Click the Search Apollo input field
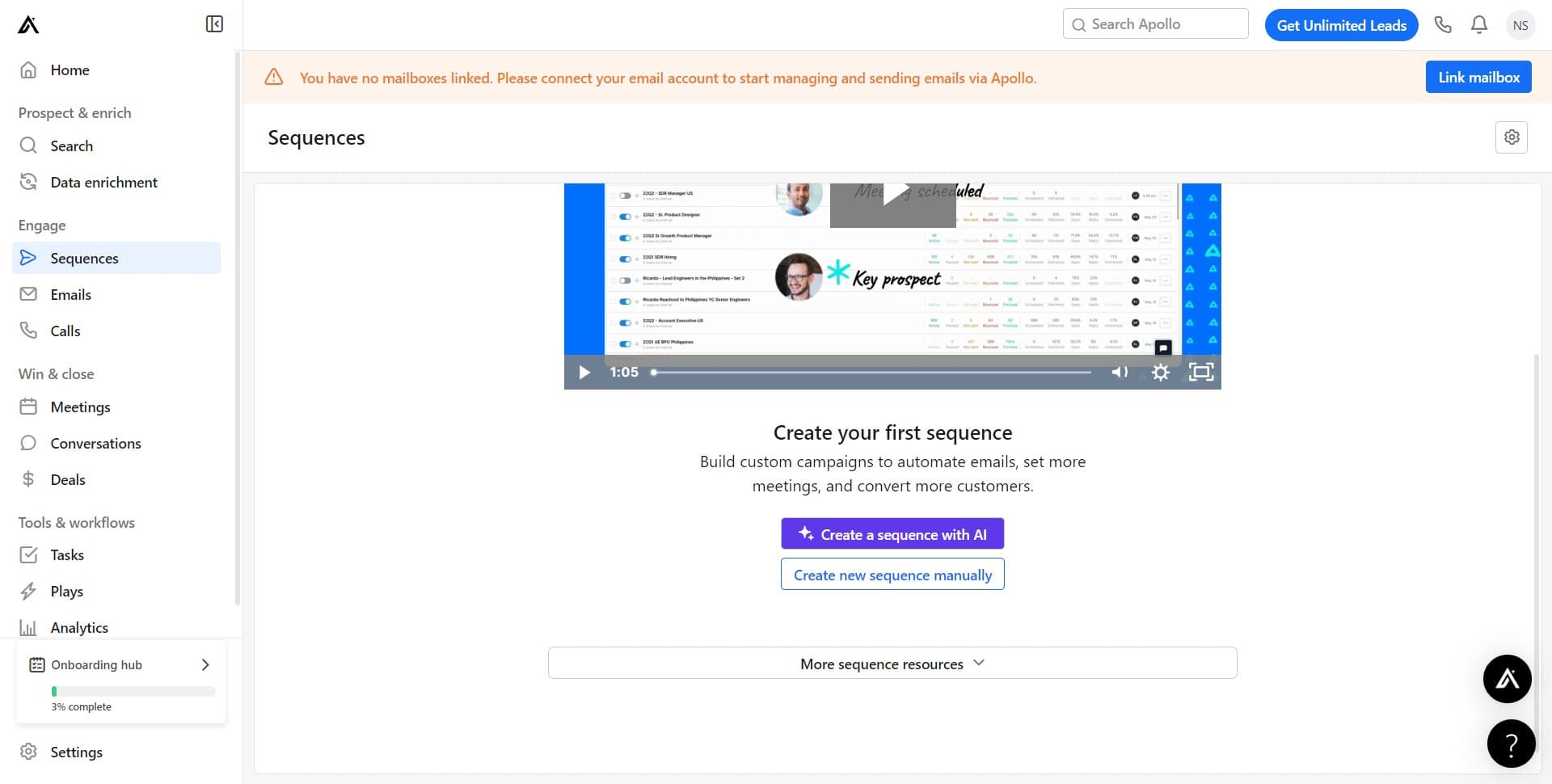Screen dimensions: 1552x784 [x=1154, y=23]
